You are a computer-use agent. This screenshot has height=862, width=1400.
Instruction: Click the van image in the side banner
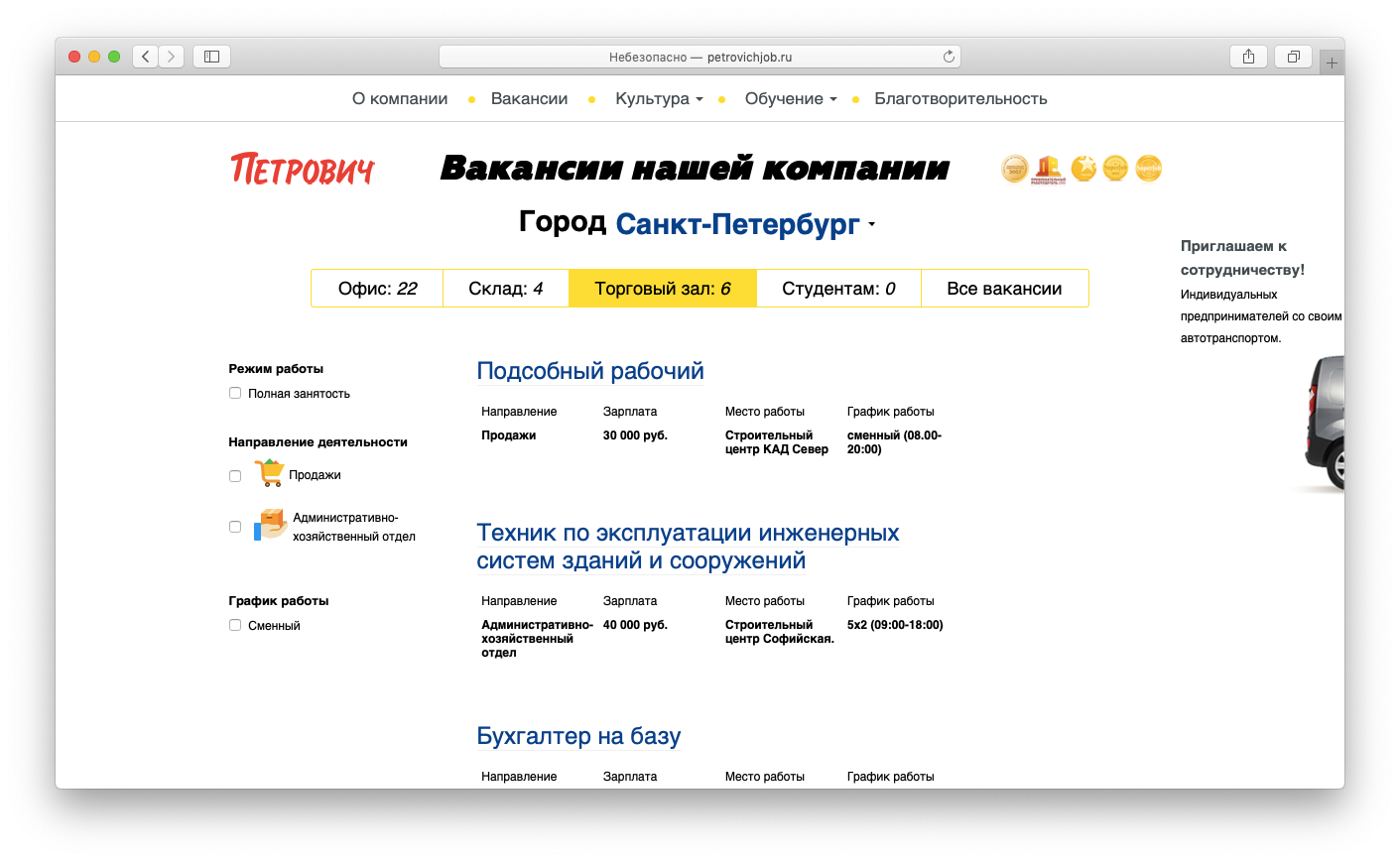[x=1324, y=424]
